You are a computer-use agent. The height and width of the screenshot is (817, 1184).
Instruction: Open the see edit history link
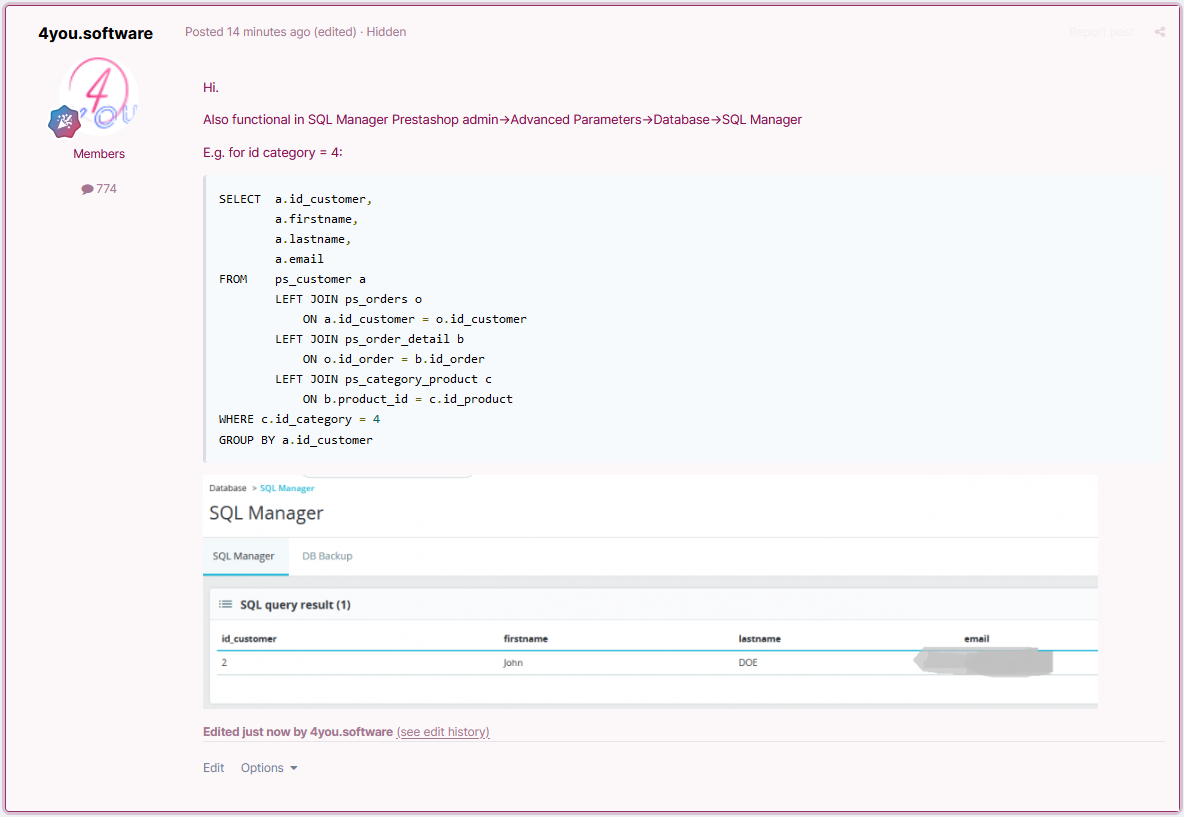coord(443,732)
